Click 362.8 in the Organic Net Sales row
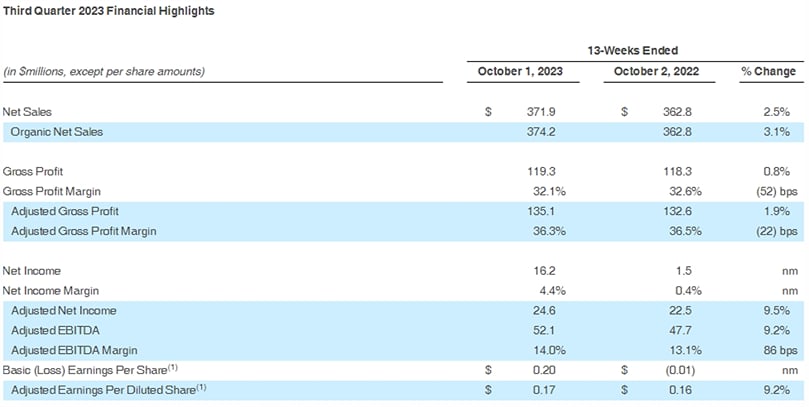 (677, 132)
